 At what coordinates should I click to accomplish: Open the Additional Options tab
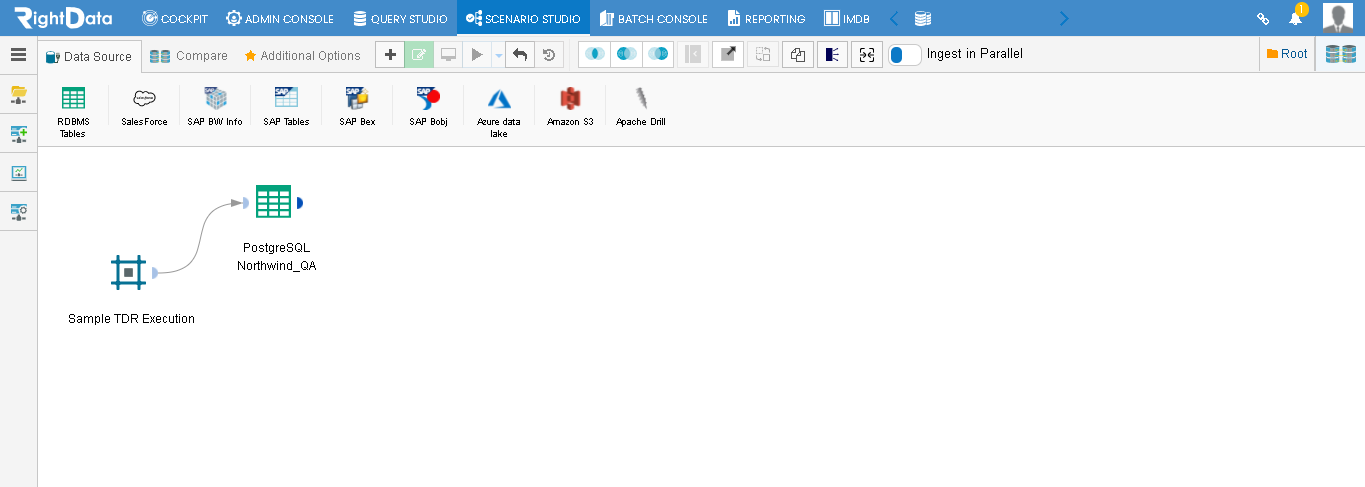pyautogui.click(x=302, y=56)
